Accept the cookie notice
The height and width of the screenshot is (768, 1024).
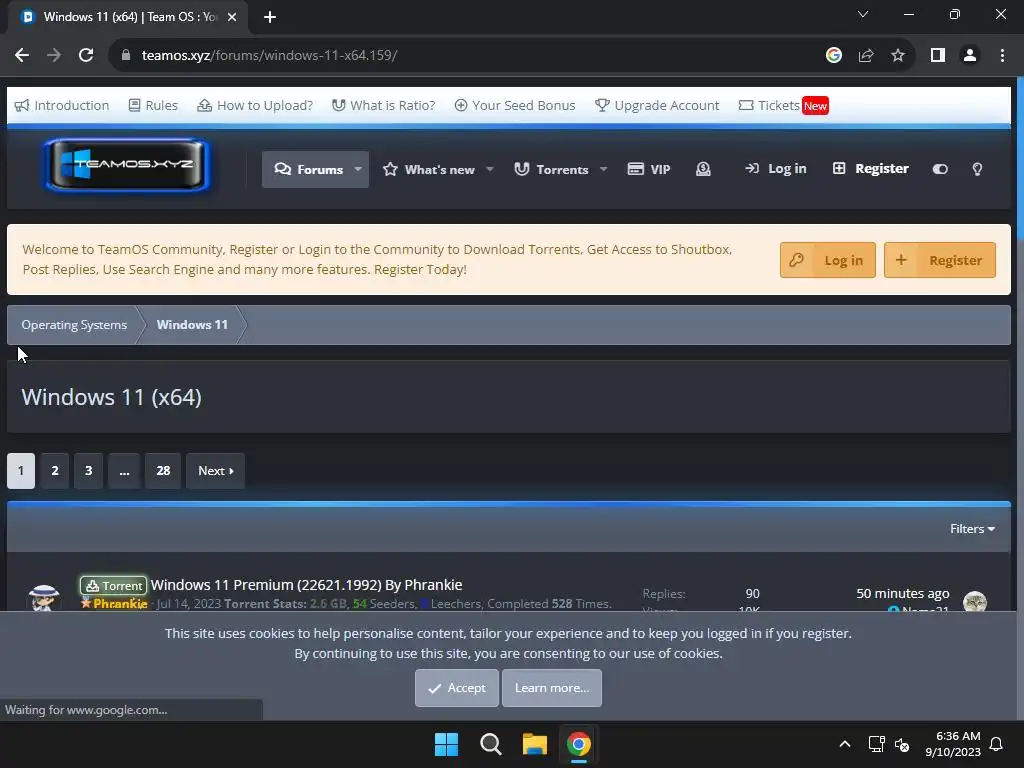point(456,688)
